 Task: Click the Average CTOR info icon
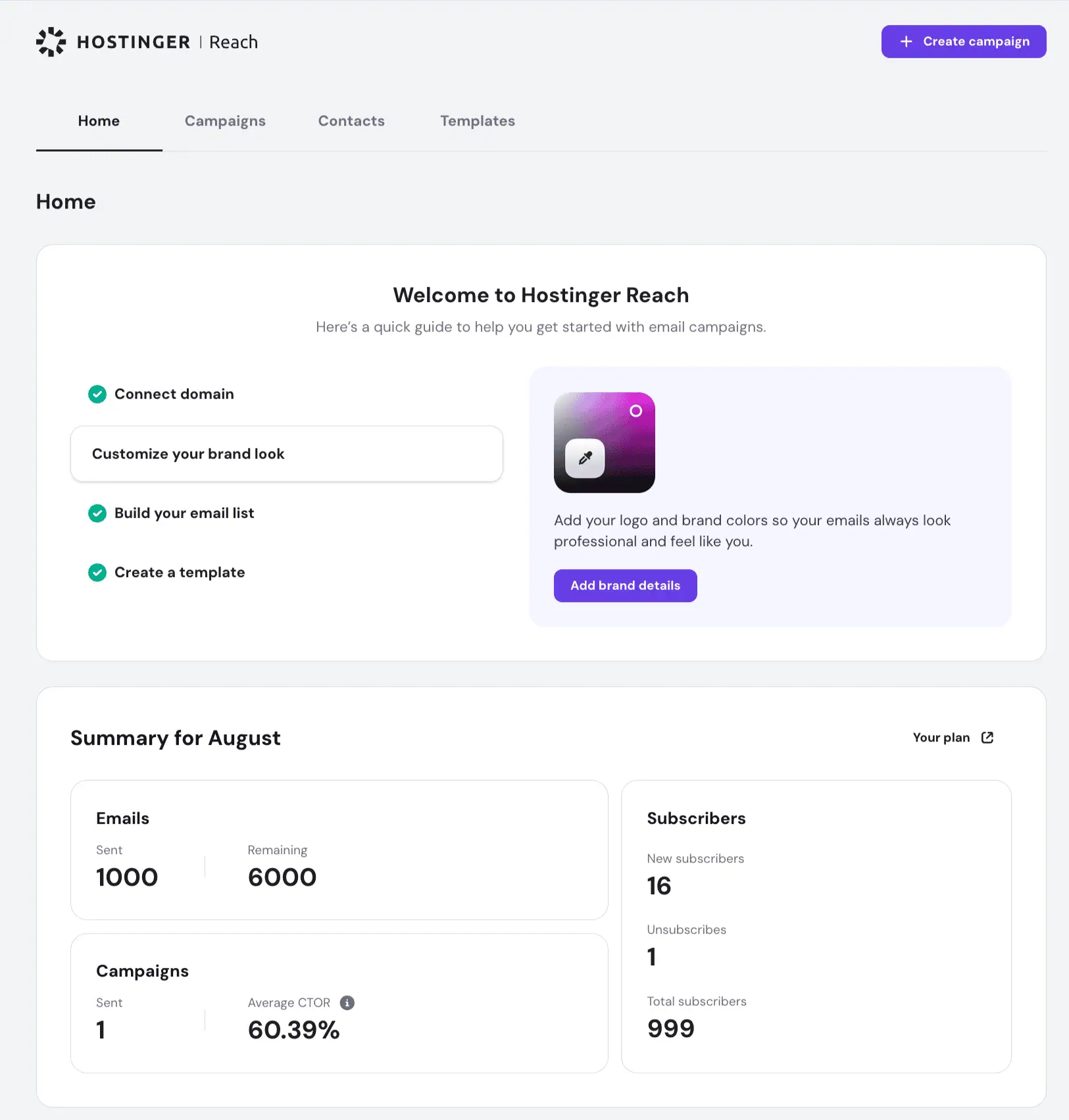(347, 1003)
